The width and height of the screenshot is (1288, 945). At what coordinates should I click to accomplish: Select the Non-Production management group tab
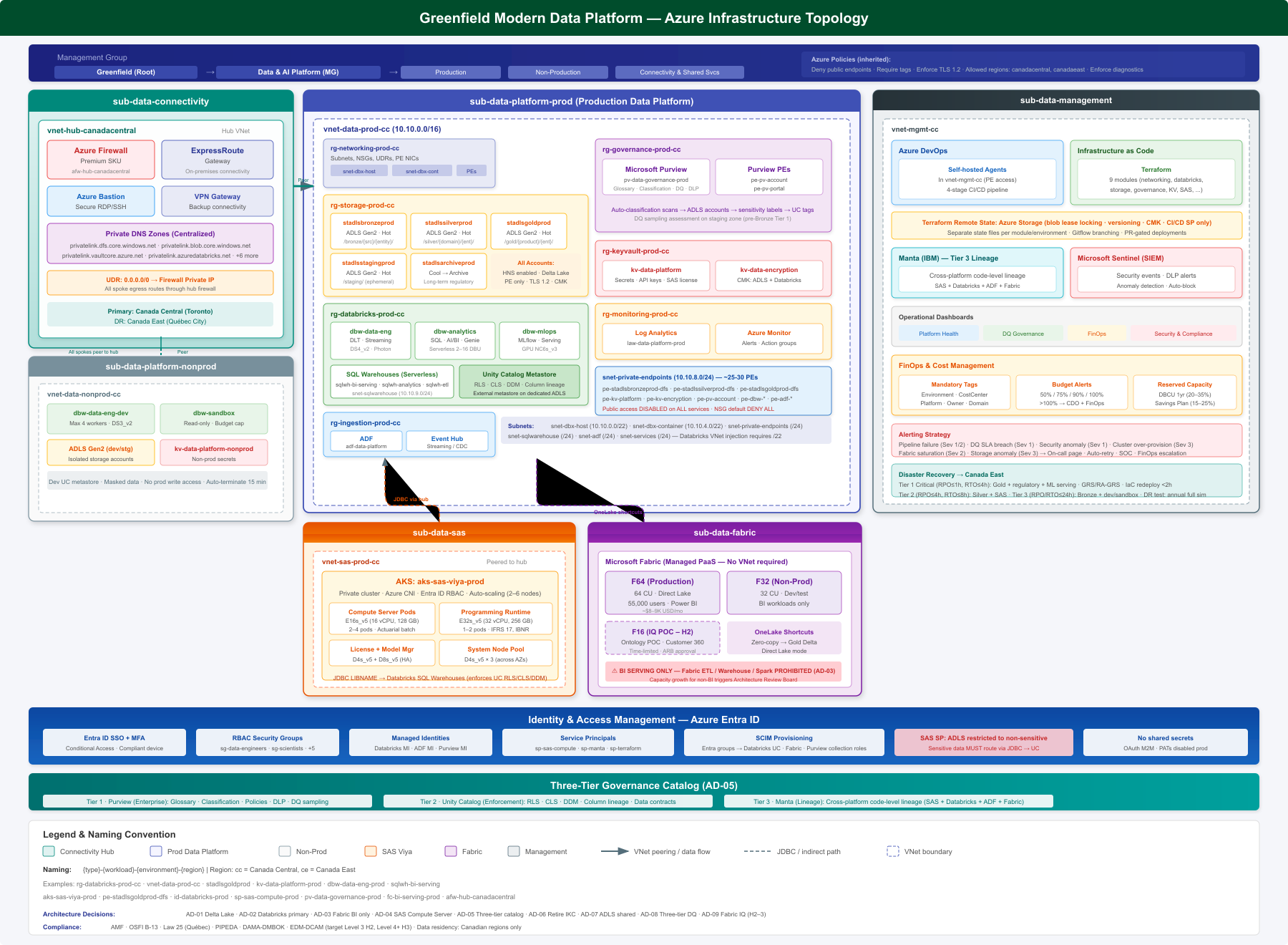[x=558, y=72]
